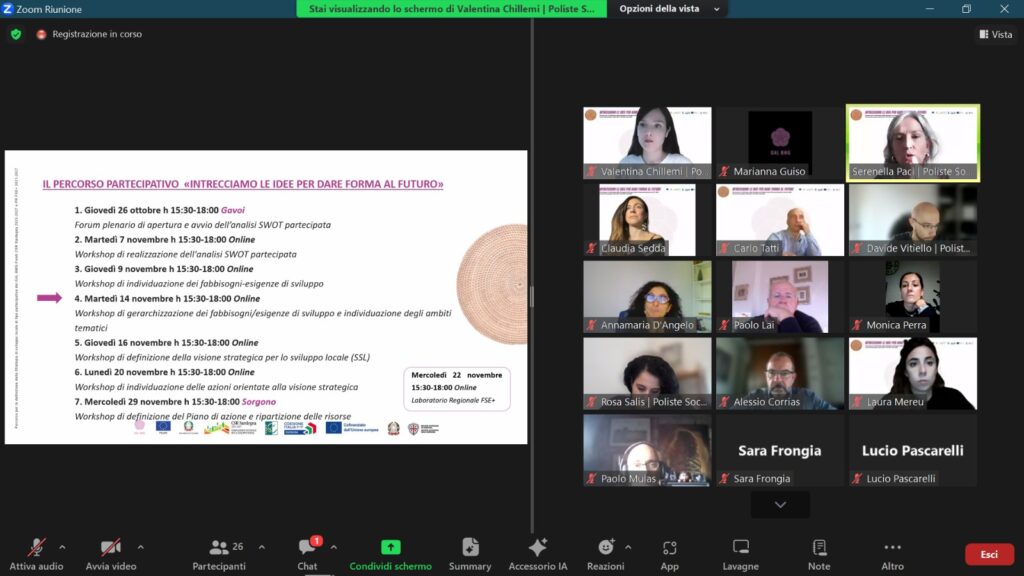The height and width of the screenshot is (576, 1024).
Task: Change layout with Vista button
Action: click(x=995, y=34)
